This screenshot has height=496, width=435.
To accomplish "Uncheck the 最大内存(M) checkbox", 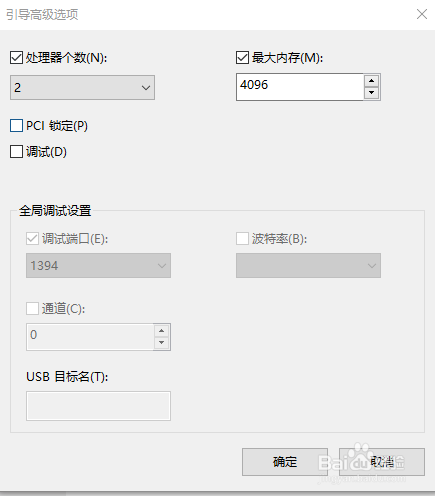I will click(x=242, y=58).
